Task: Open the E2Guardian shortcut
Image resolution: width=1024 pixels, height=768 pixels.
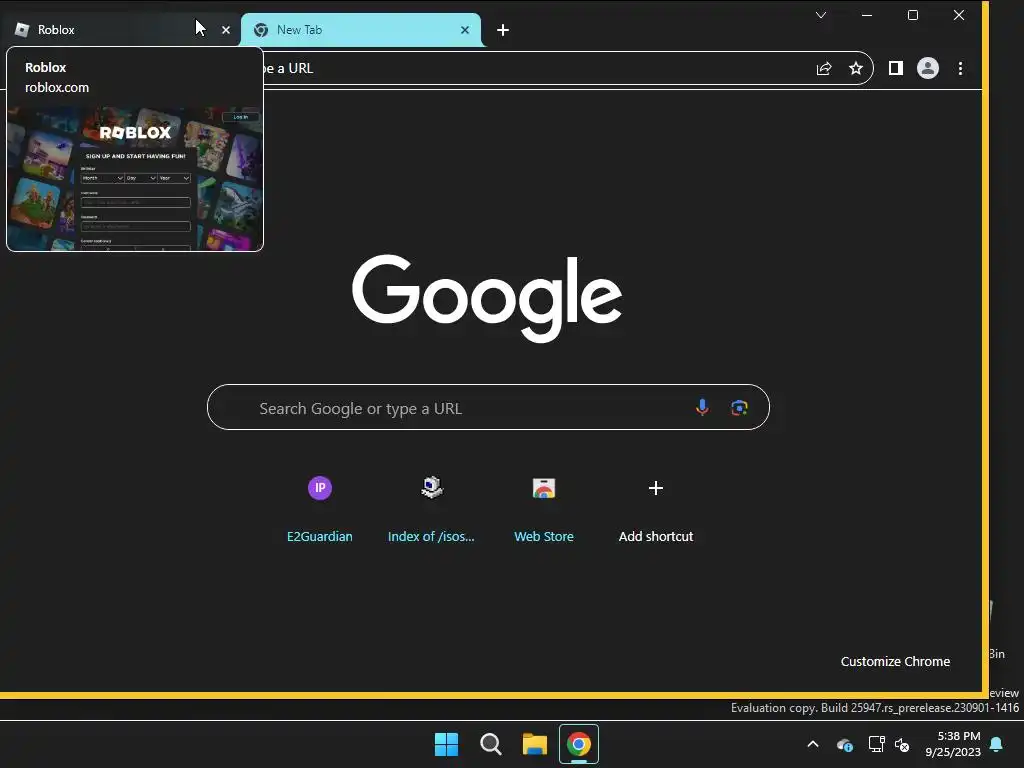Action: pyautogui.click(x=320, y=509)
